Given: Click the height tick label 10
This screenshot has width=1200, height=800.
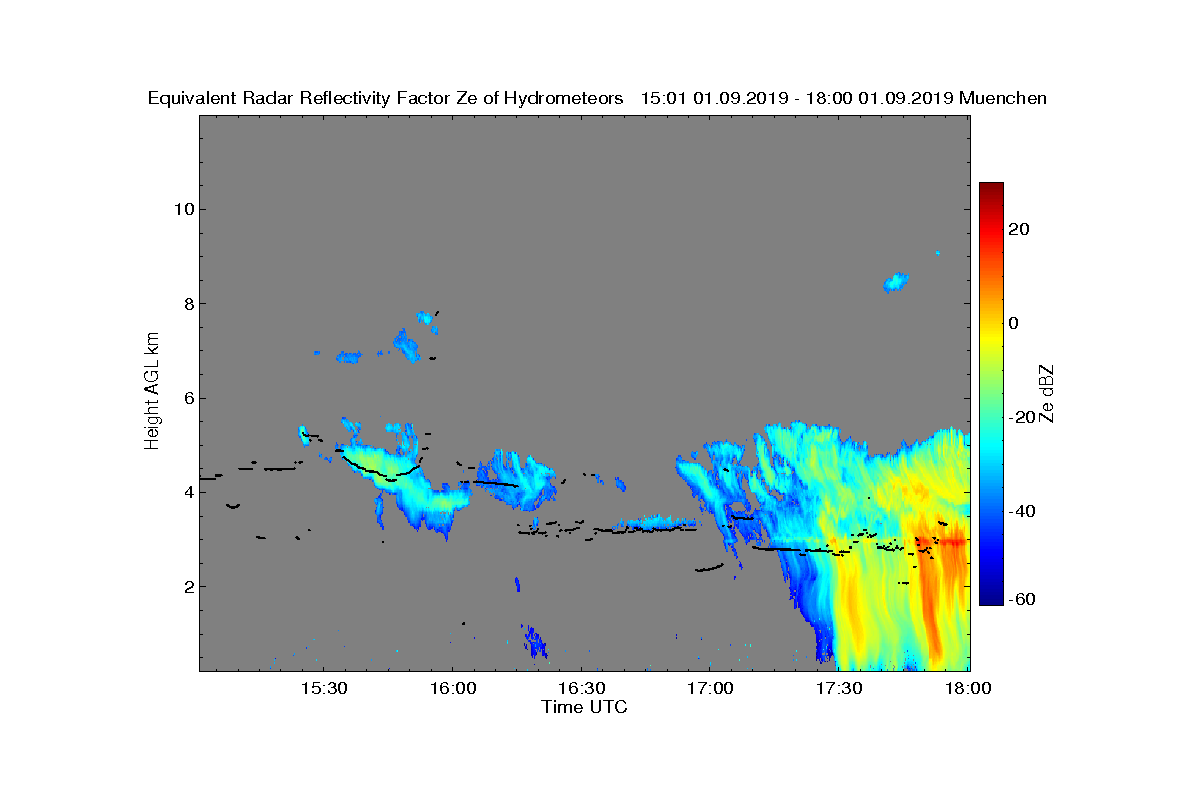Looking at the screenshot, I should [x=182, y=209].
